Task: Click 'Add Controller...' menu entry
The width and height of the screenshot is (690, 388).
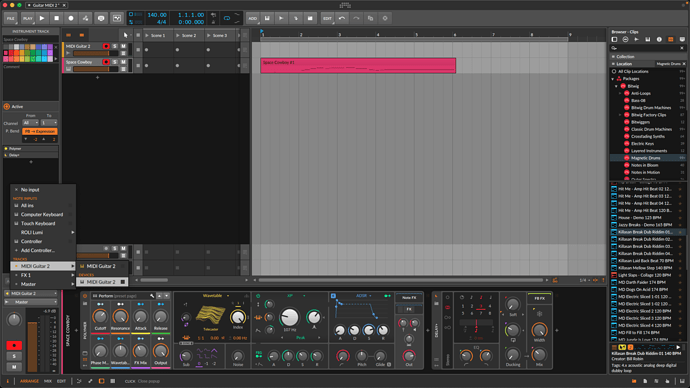Action: (x=43, y=250)
